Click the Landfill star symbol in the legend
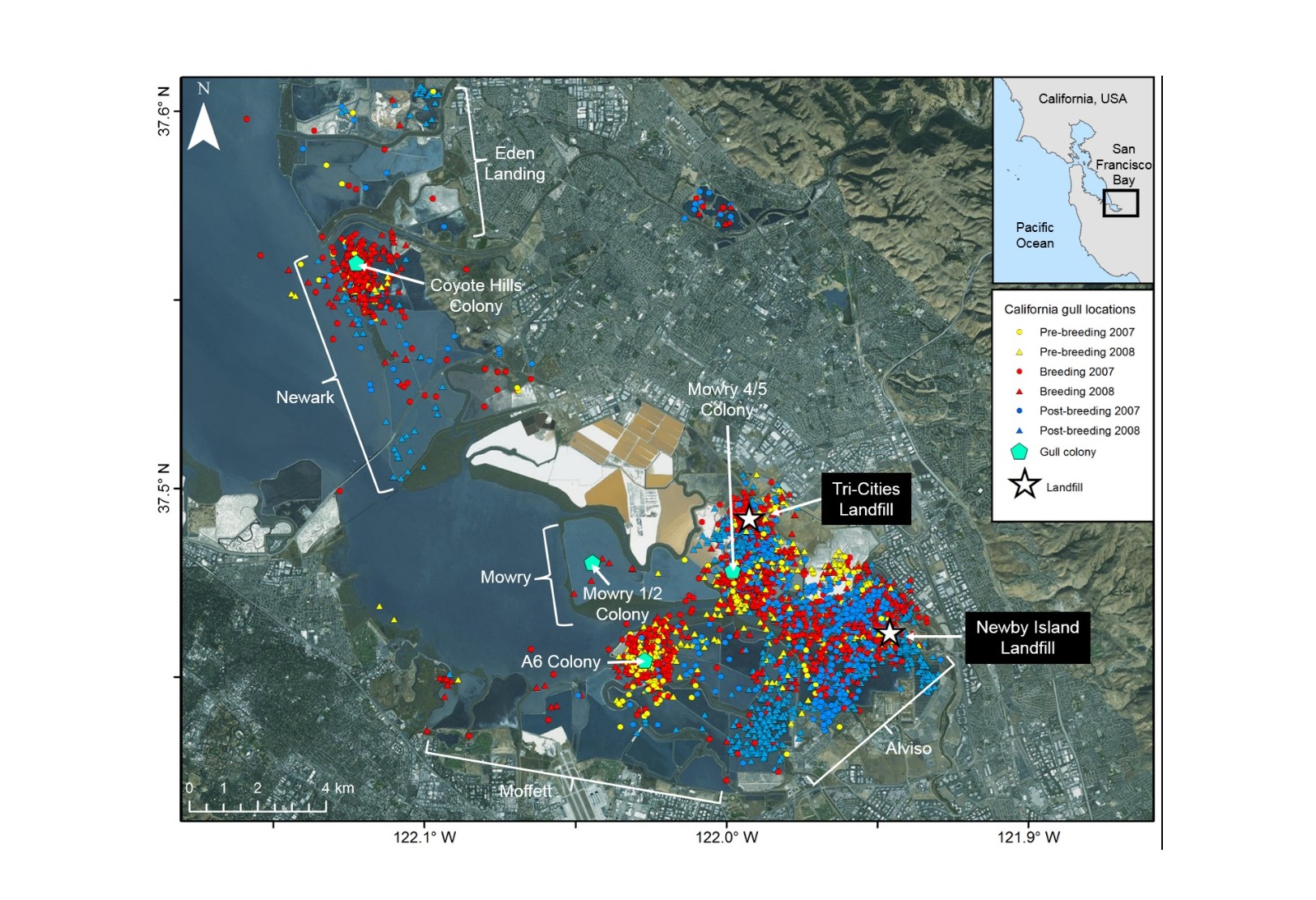This screenshot has height=900, width=1316. click(1025, 485)
